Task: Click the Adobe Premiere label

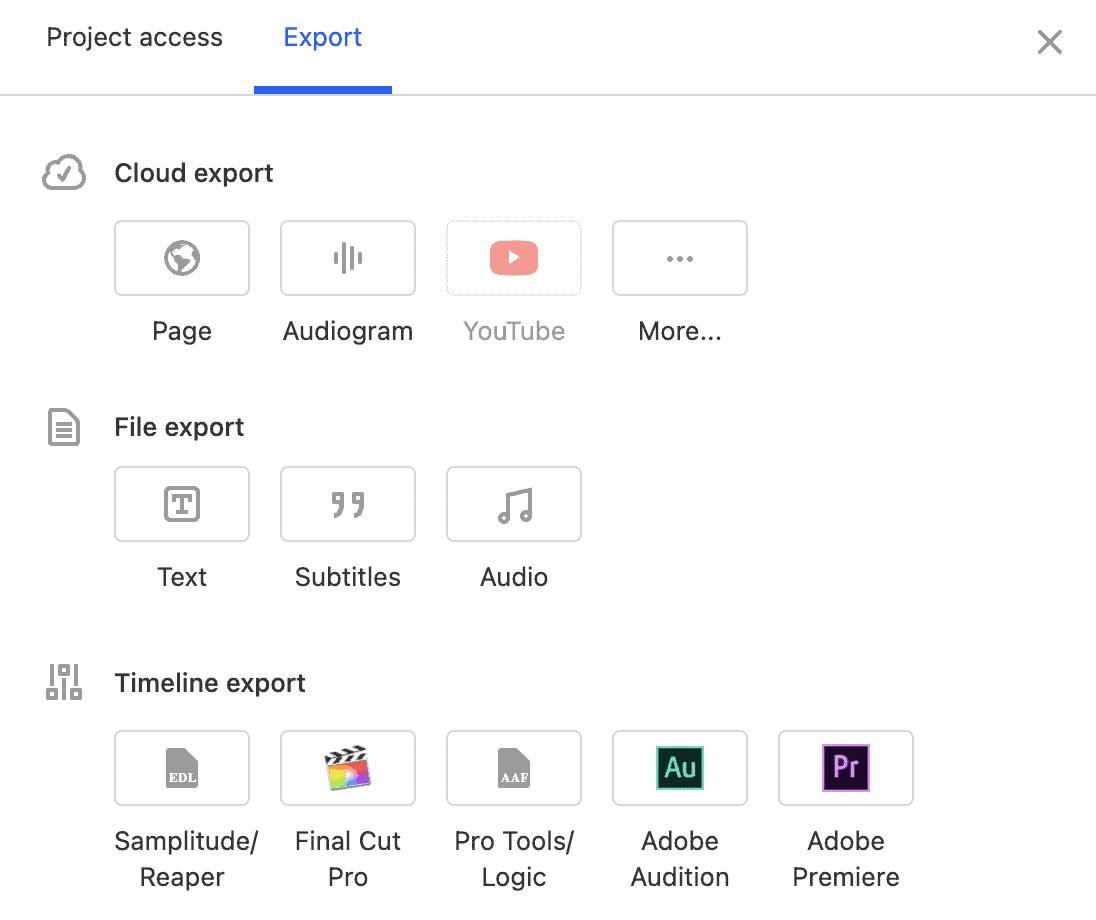Action: (846, 859)
